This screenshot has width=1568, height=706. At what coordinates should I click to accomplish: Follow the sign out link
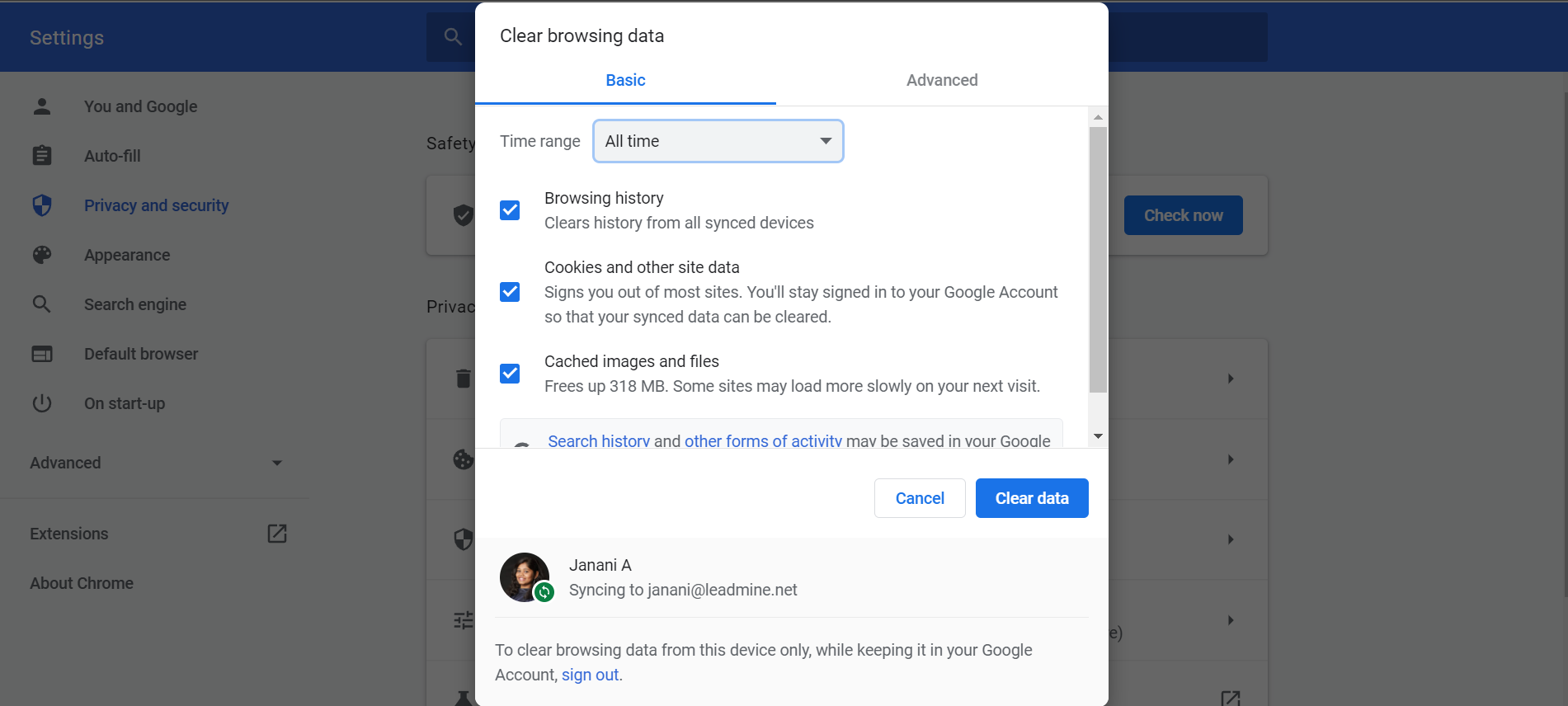point(590,675)
